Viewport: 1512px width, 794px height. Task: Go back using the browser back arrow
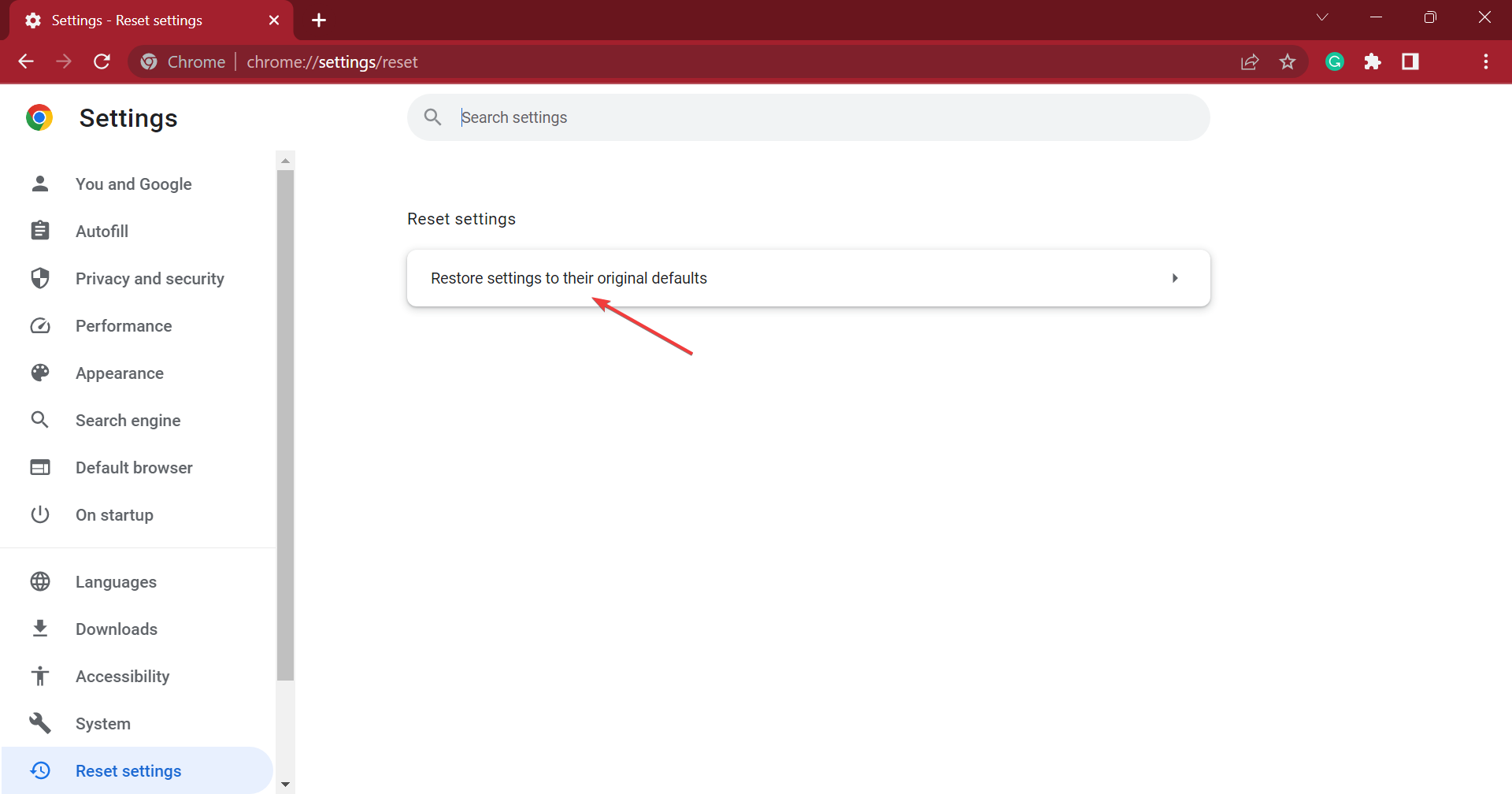point(26,61)
